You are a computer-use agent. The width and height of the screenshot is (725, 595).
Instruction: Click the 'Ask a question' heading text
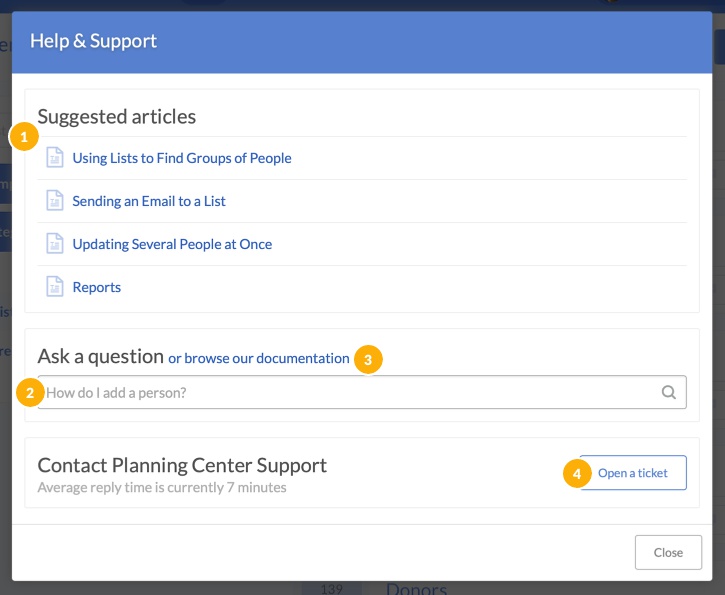[101, 356]
